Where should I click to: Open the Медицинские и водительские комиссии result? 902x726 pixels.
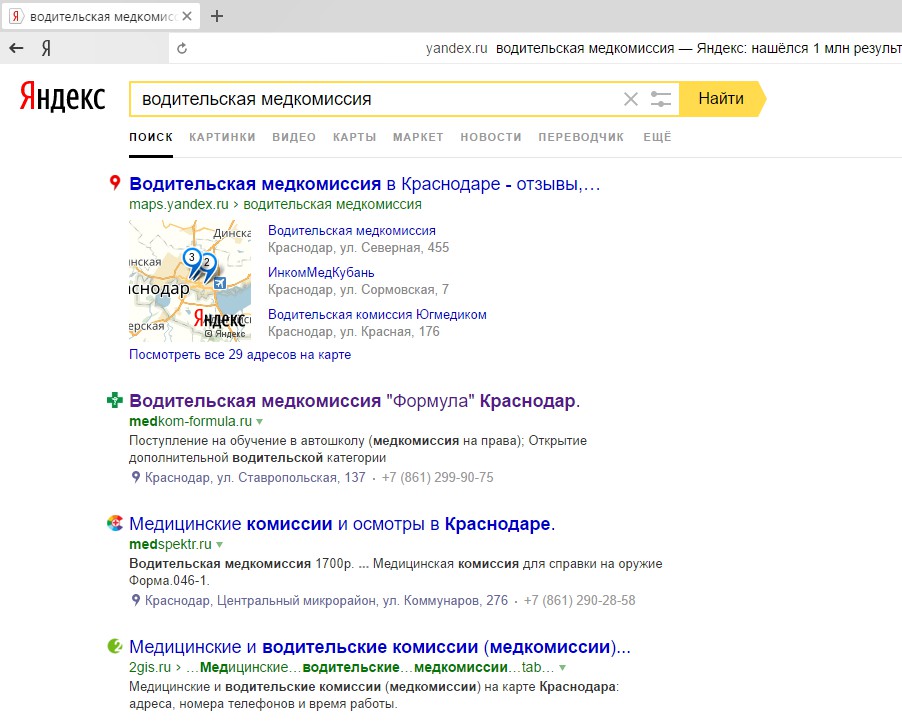coord(380,647)
